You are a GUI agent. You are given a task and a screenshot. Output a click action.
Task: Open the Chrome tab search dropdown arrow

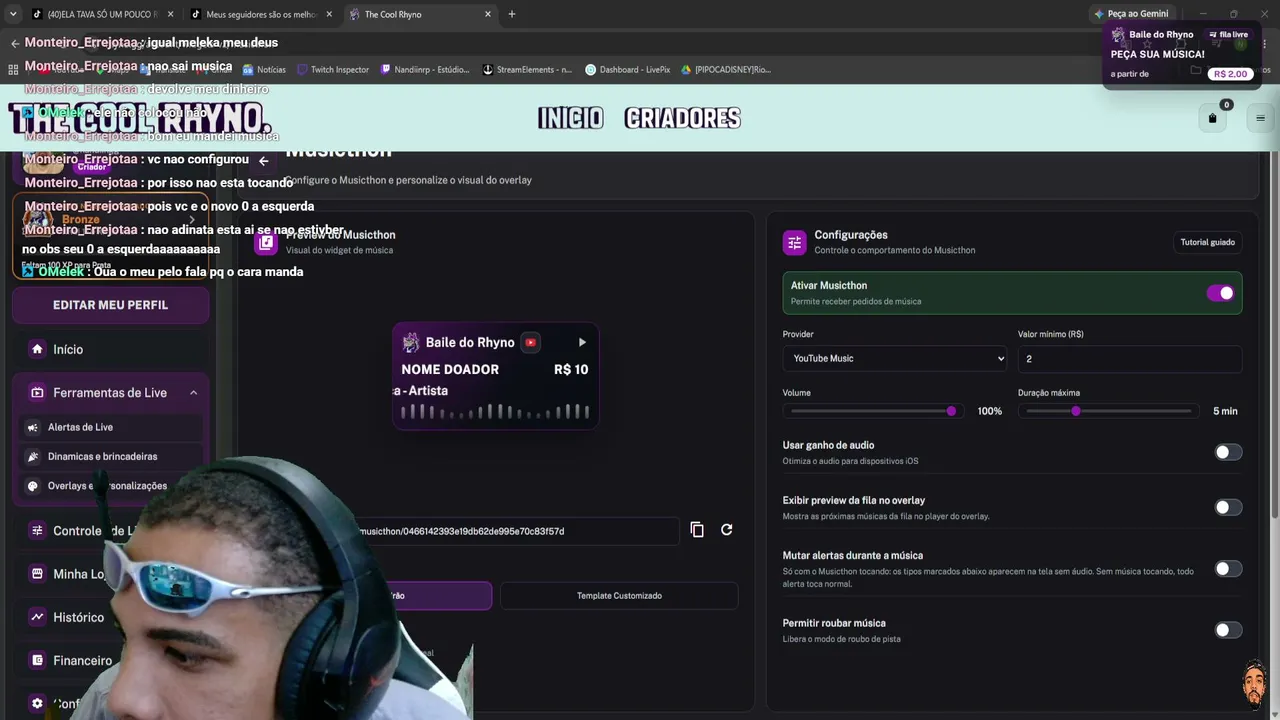coord(13,14)
